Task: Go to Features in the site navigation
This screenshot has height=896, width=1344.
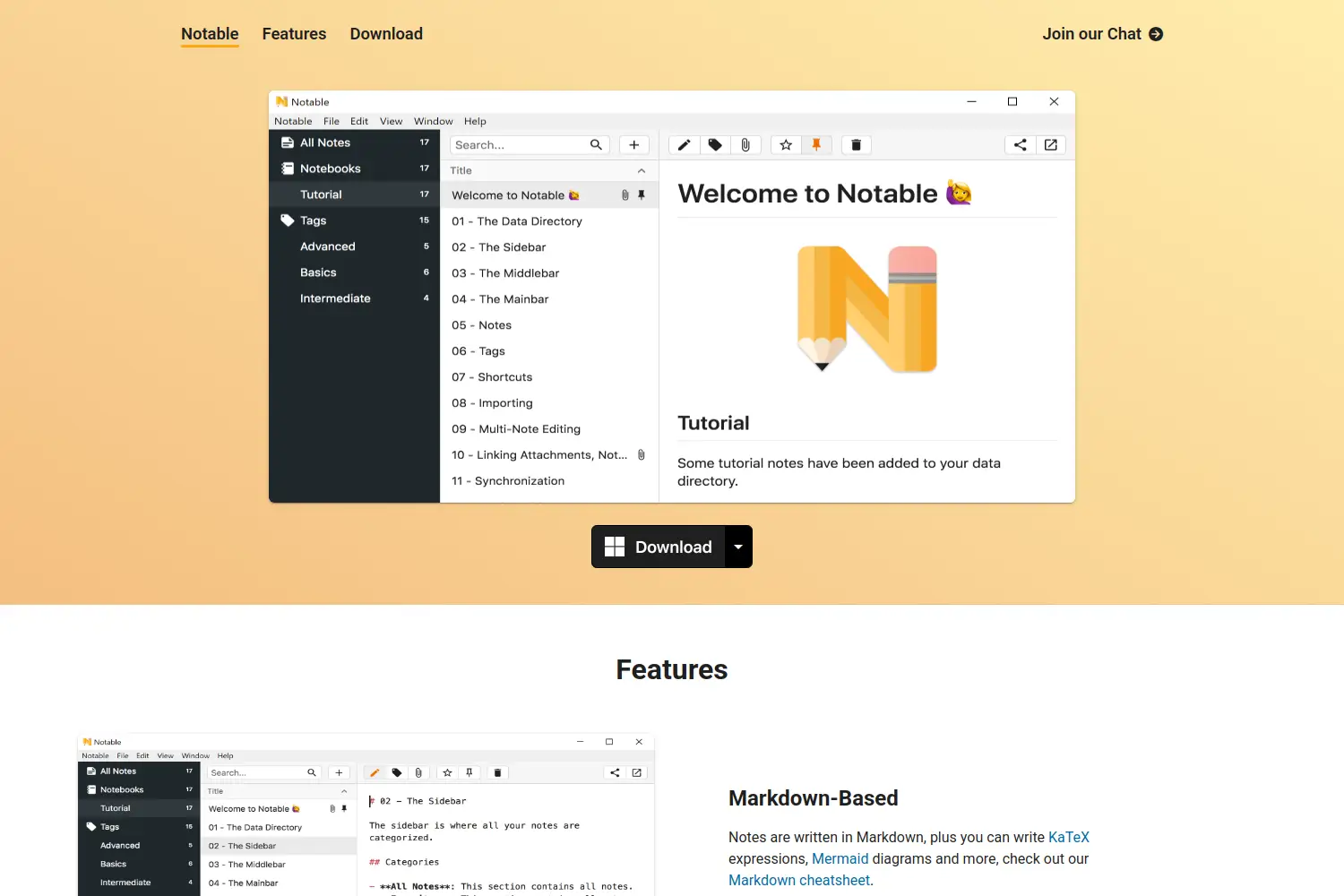Action: pos(294,34)
